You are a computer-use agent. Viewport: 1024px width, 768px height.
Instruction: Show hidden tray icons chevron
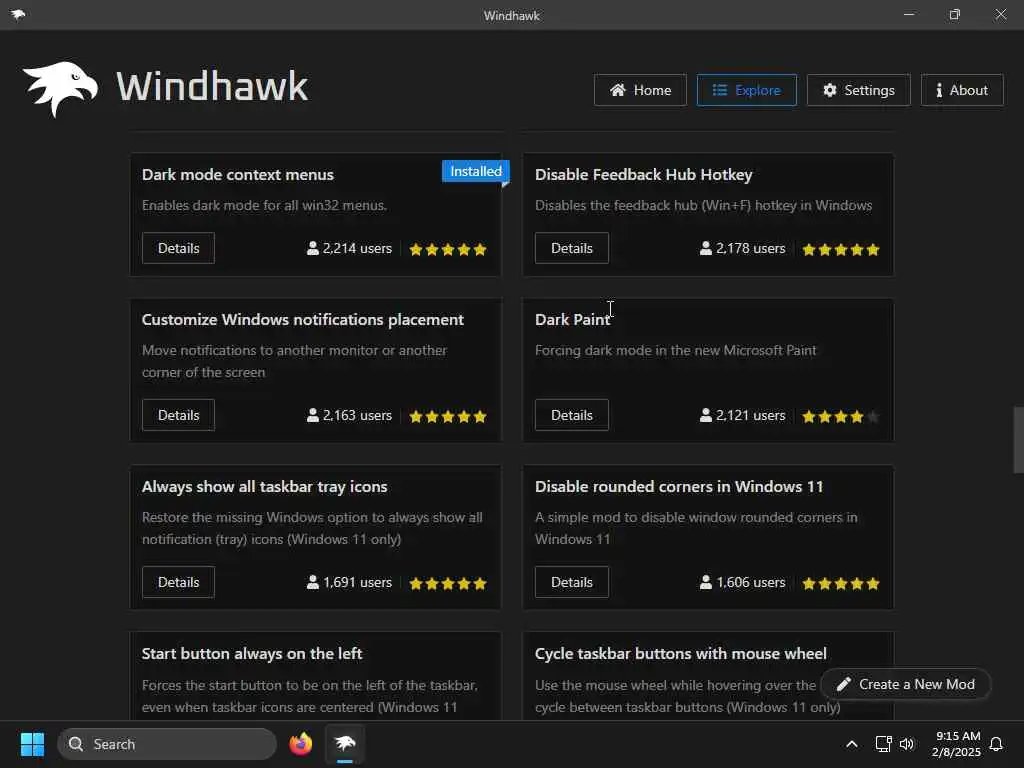[x=852, y=744]
